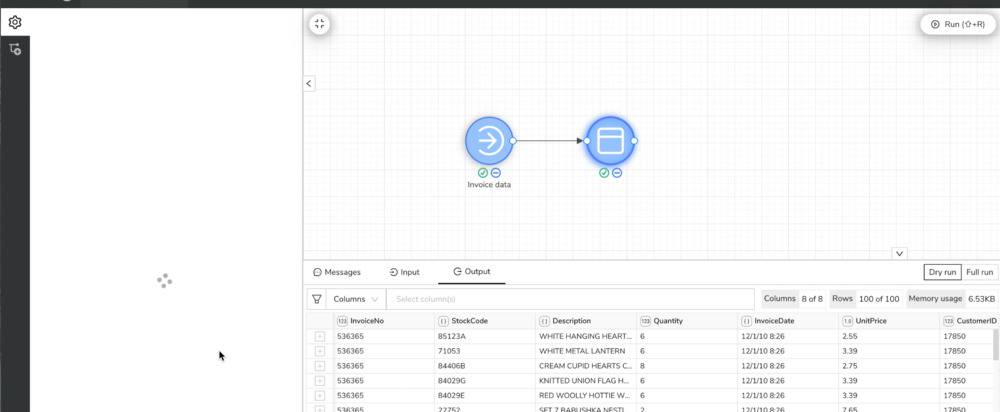This screenshot has width=1000, height=412.
Task: Click the green check status under Invoice data
Action: click(483, 173)
